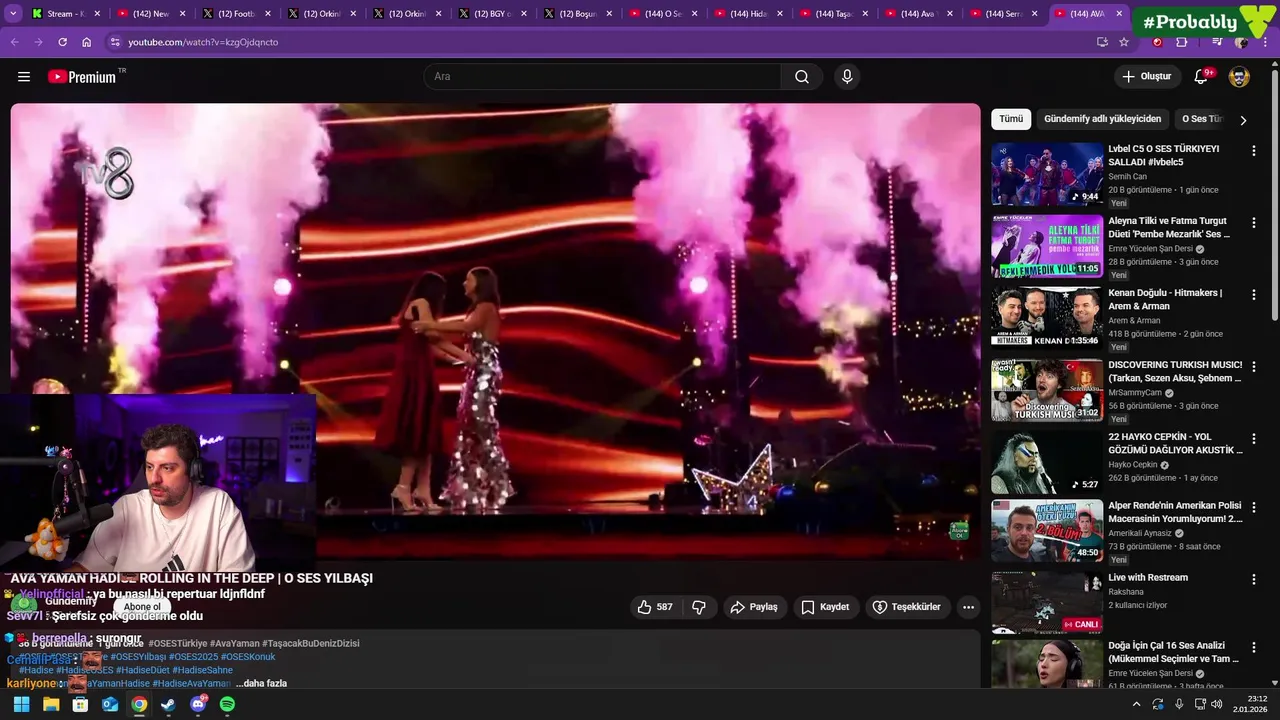Viewport: 1280px width, 720px height.
Task: Select the O Ses Tür chip
Action: 1201,119
